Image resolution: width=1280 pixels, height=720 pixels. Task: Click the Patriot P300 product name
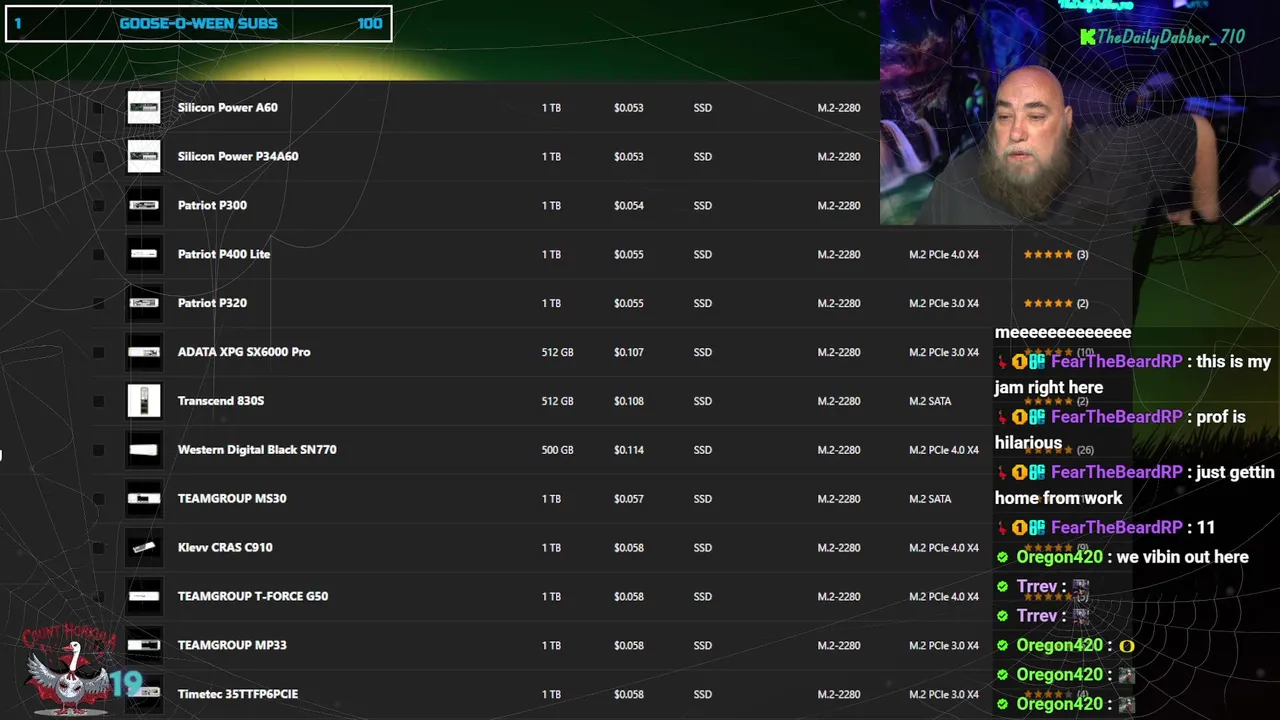click(x=212, y=205)
